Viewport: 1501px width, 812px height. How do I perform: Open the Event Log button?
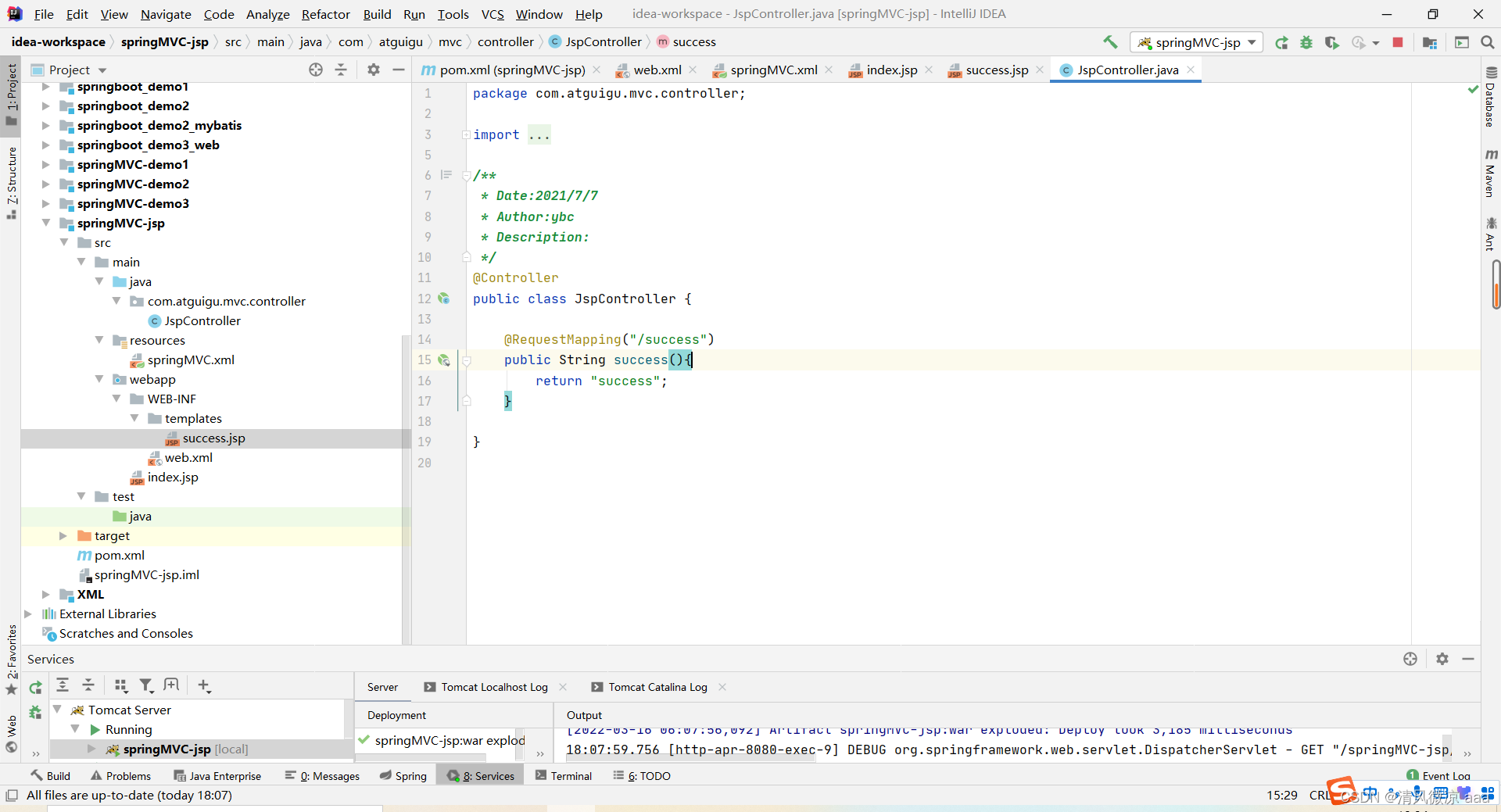click(1438, 775)
